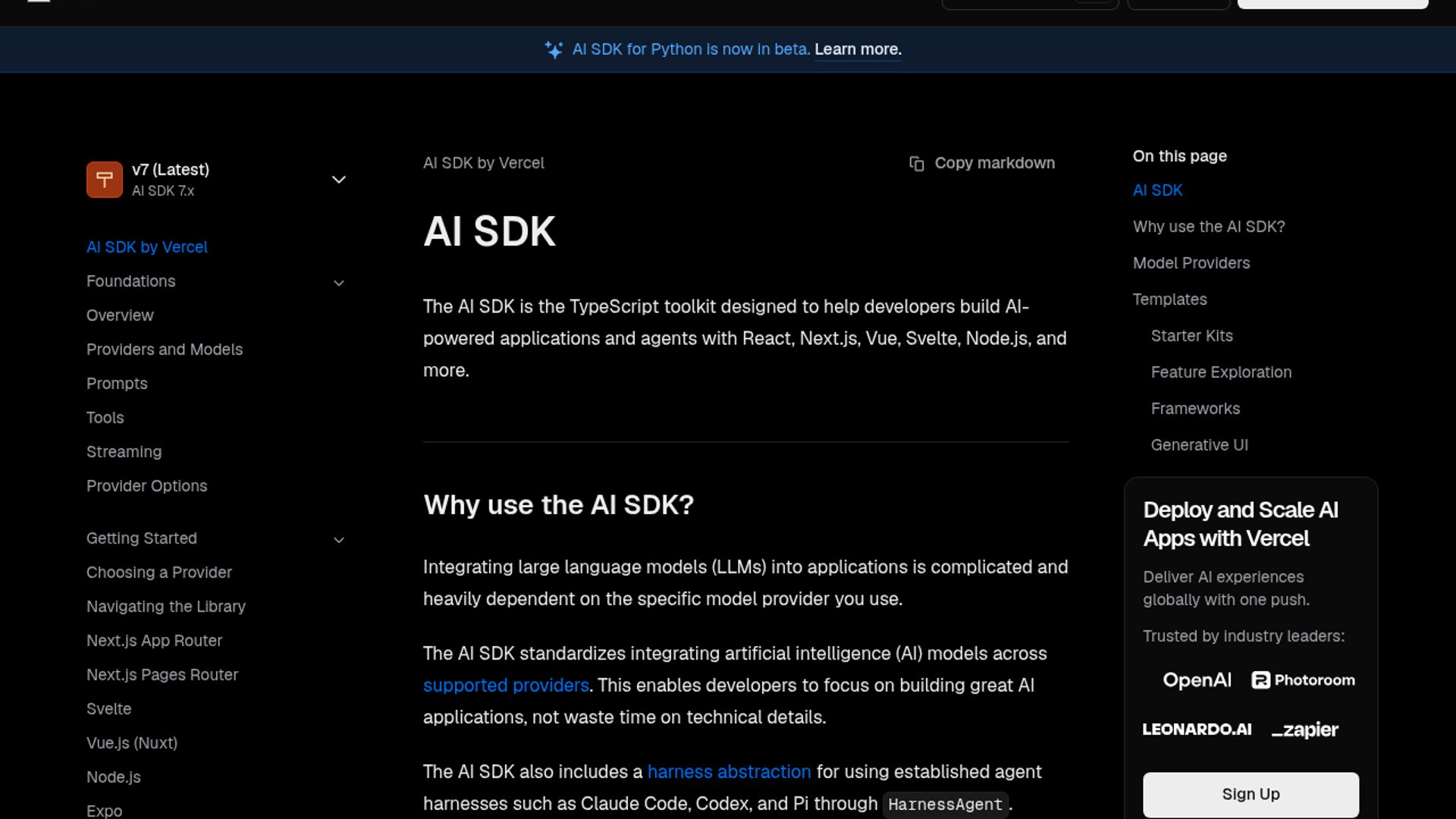Screen dimensions: 1456x819
Task: Jump to Why use the AI SDK? anchor
Action: pyautogui.click(x=1209, y=227)
